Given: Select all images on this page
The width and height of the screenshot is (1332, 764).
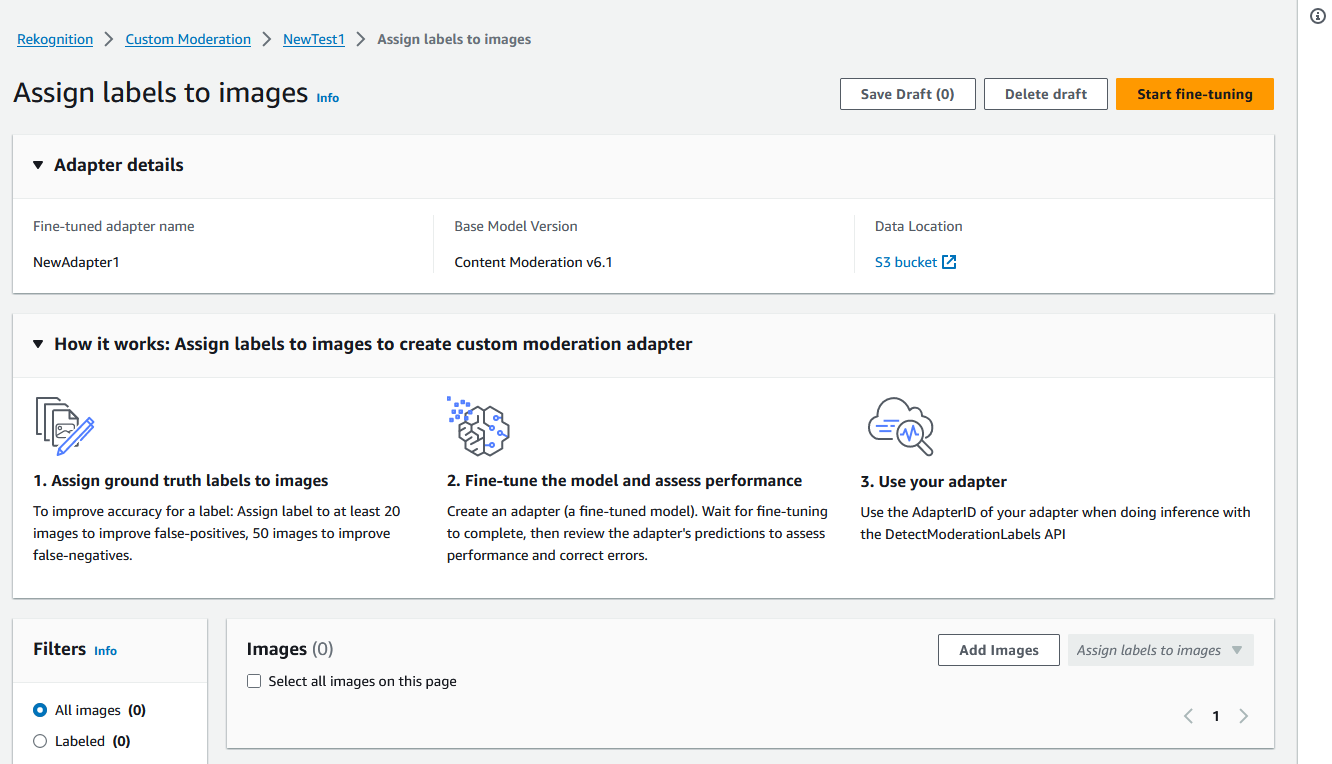Looking at the screenshot, I should [254, 680].
